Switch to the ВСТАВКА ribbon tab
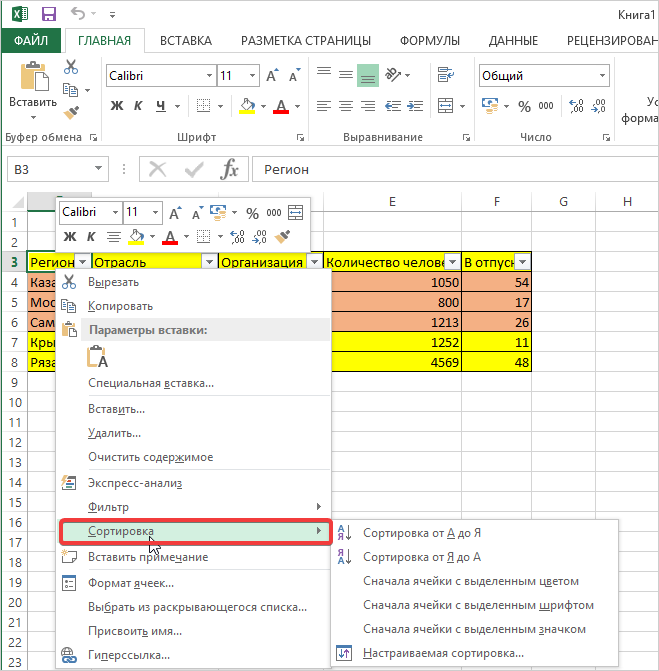The width and height of the screenshot is (659, 671). pyautogui.click(x=185, y=41)
